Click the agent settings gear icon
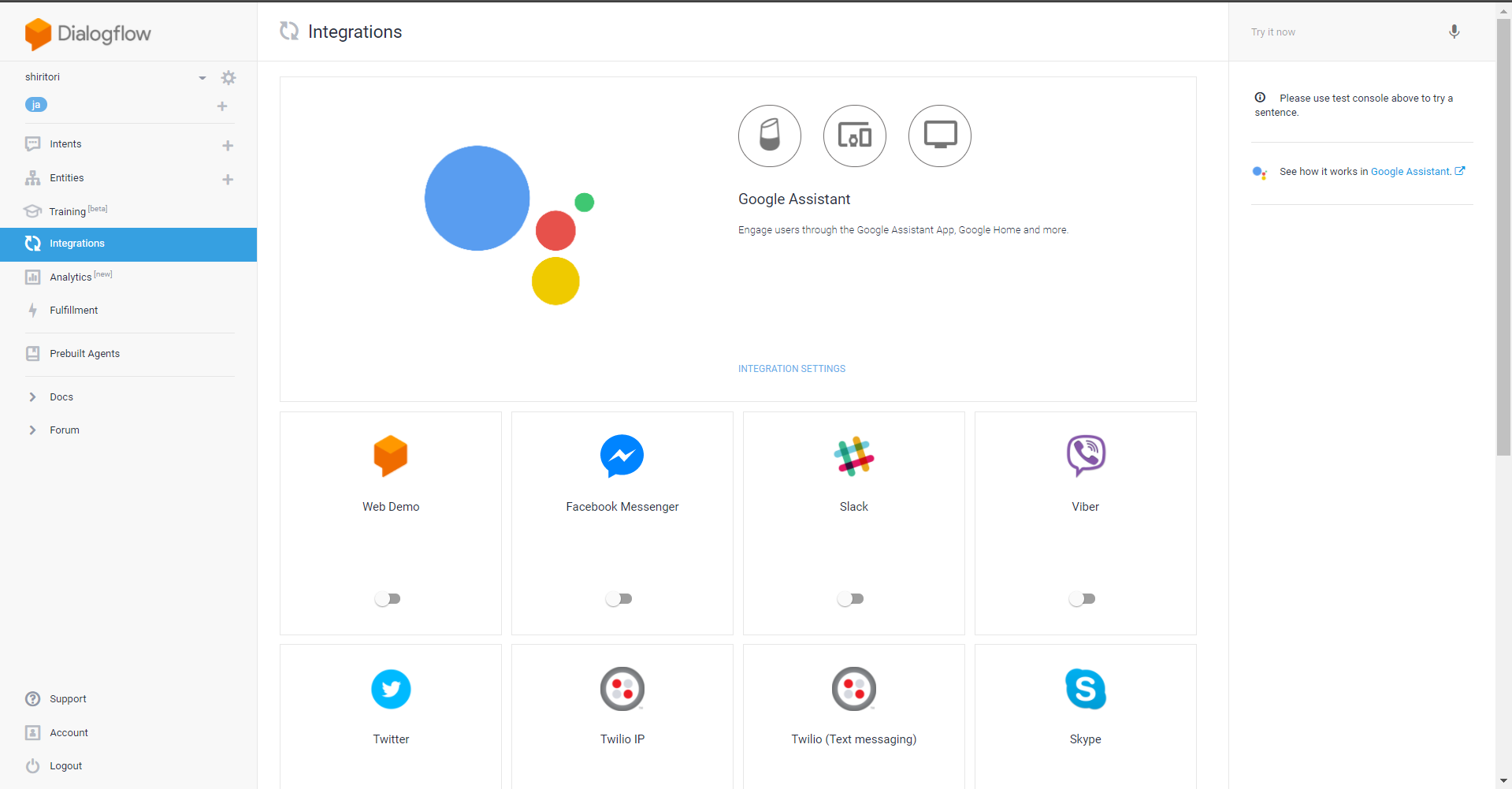 228,77
